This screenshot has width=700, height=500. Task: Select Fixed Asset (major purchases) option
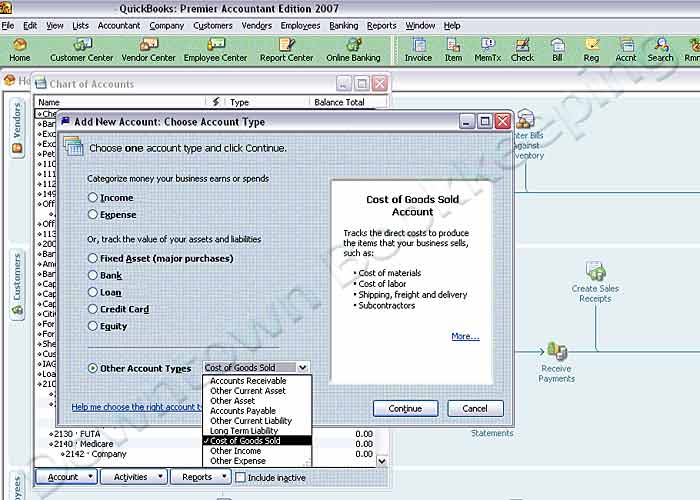(92, 258)
